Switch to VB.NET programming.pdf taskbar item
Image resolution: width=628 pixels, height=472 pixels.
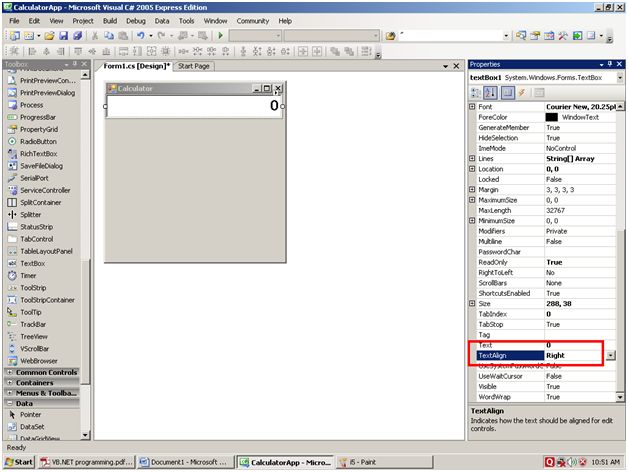click(x=87, y=462)
